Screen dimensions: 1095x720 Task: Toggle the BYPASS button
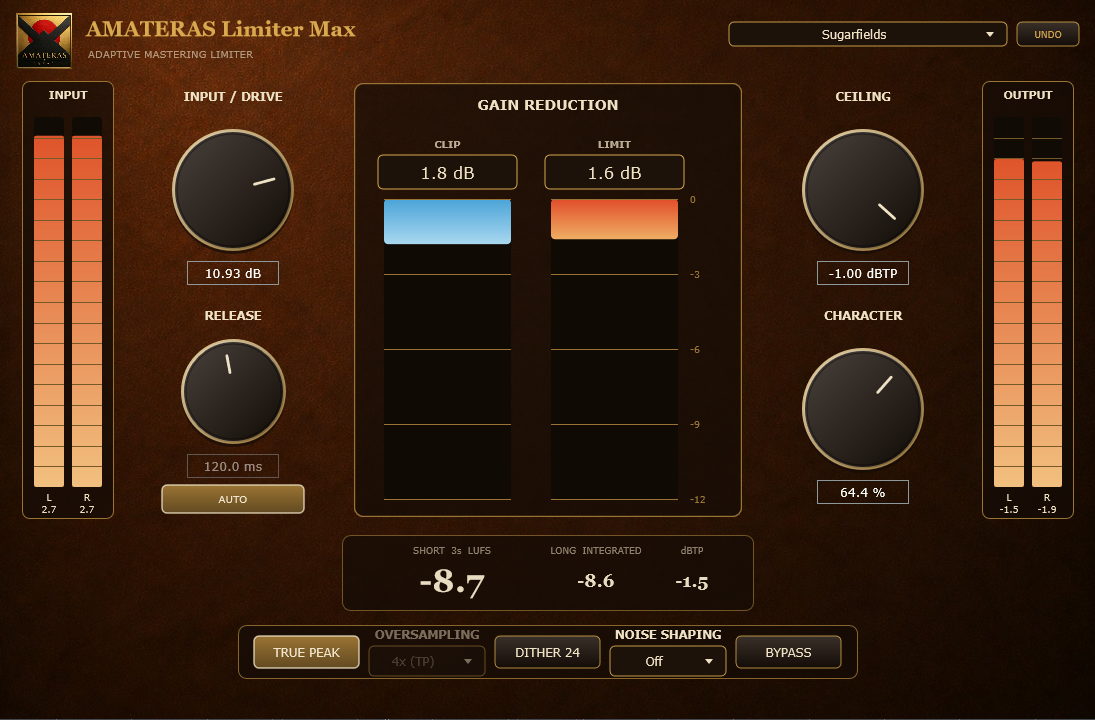click(788, 652)
